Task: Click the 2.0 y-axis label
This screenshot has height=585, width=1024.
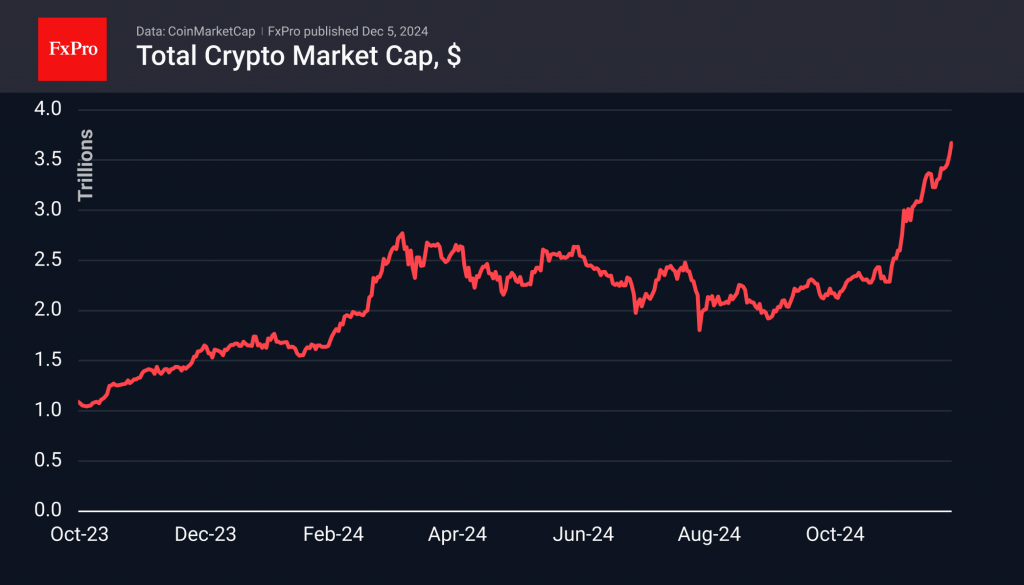Action: click(x=49, y=310)
